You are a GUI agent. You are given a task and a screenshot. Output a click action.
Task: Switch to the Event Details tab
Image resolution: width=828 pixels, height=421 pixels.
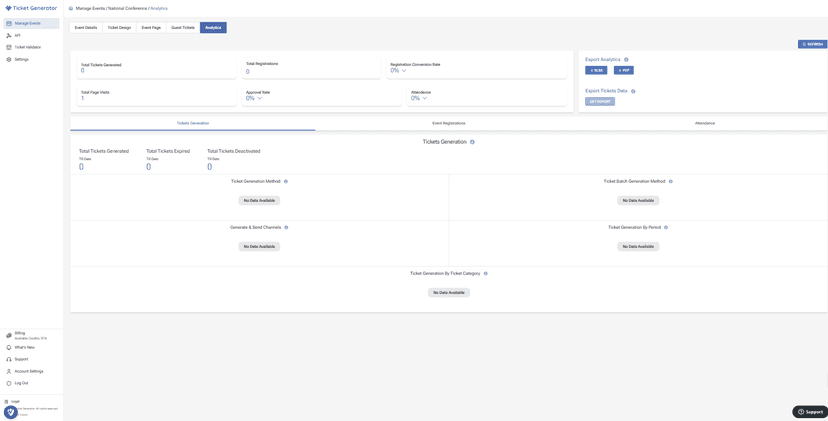pos(86,27)
